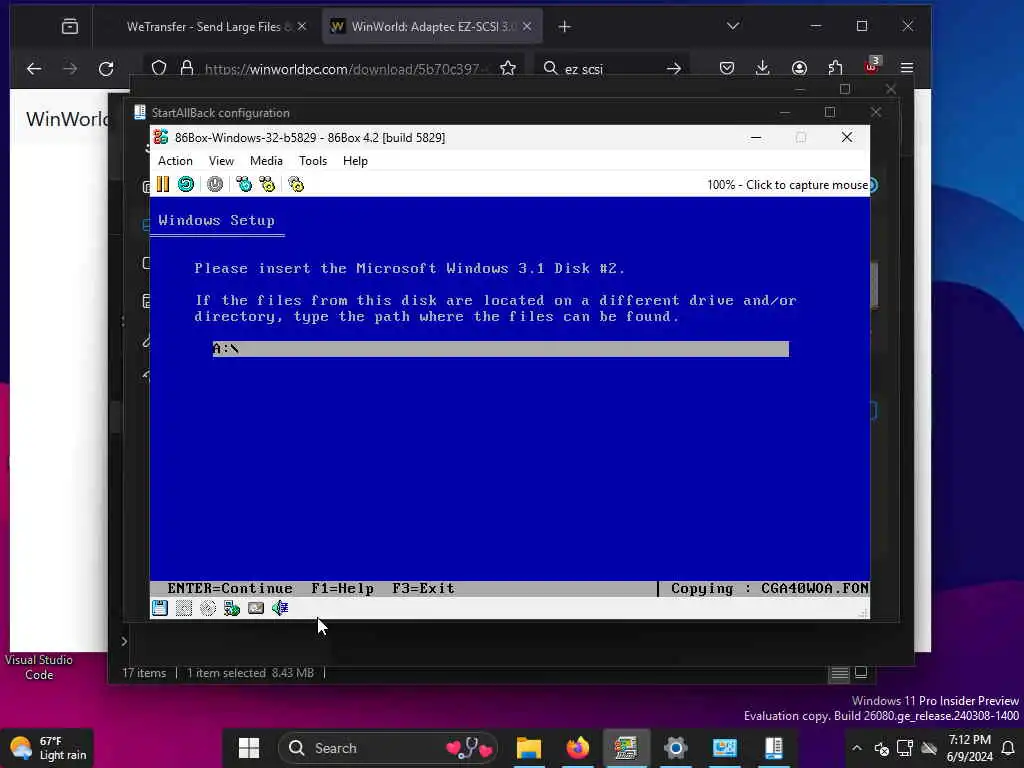Open the notifications bell icon
The image size is (1024, 768).
pos(1009,748)
